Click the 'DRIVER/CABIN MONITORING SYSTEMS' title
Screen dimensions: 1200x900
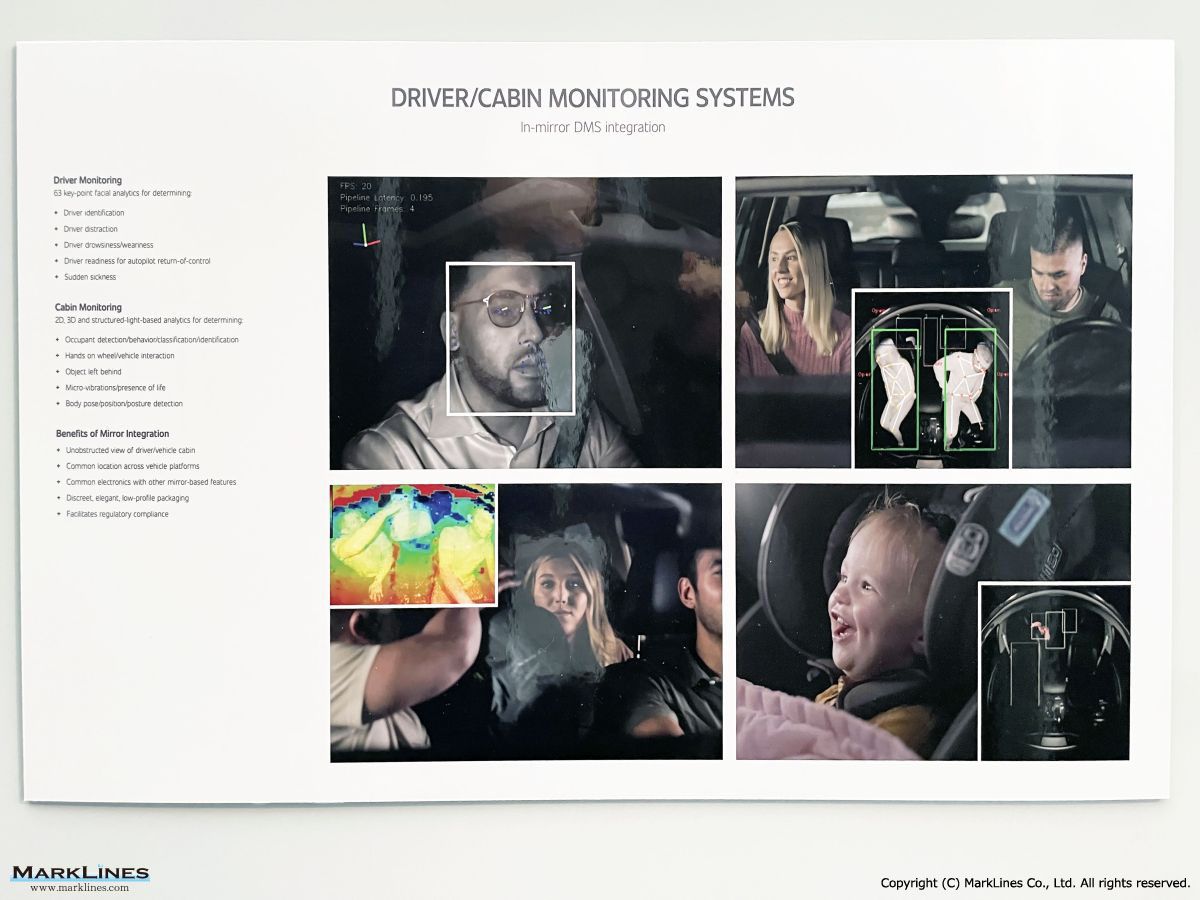pyautogui.click(x=592, y=98)
